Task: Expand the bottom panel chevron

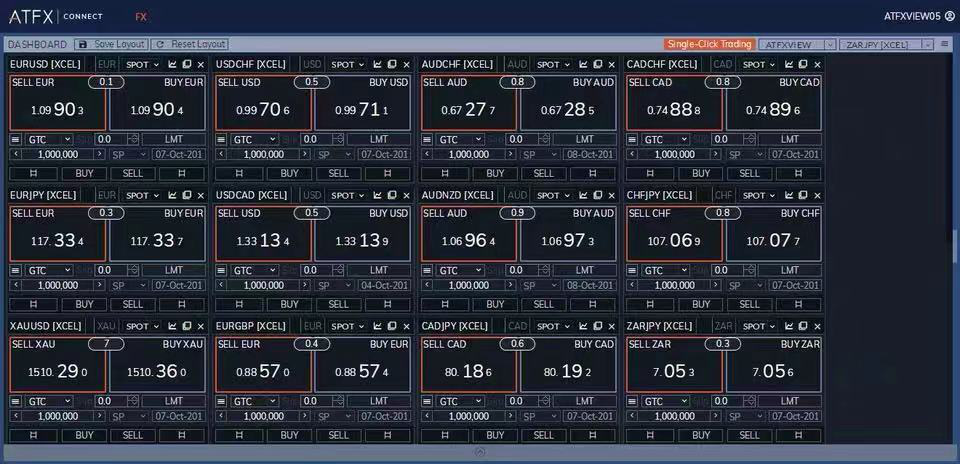Action: tap(479, 452)
